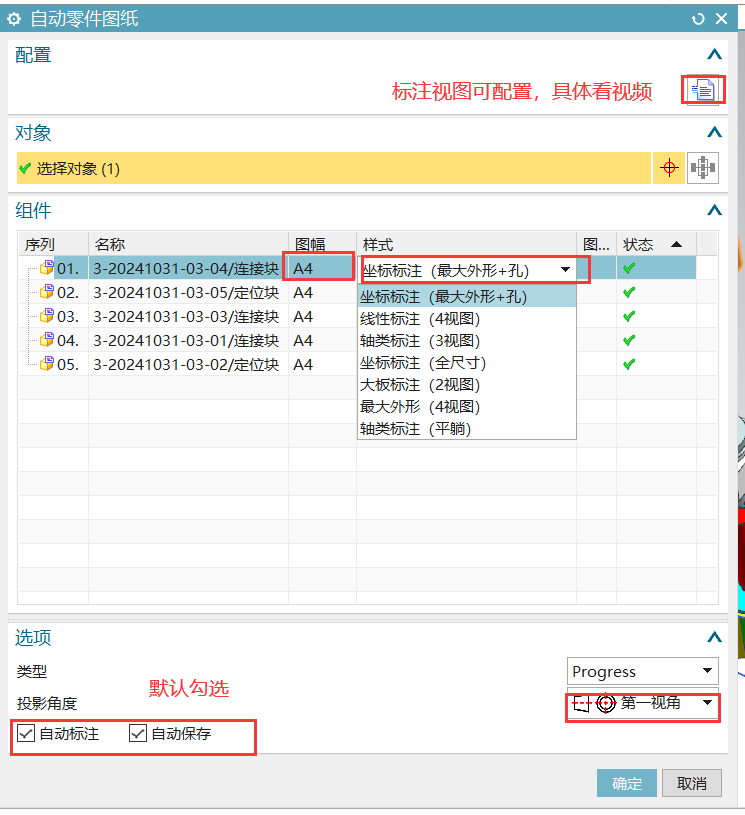Click the select-all components icon beside the crosshair
The image size is (745, 815).
tap(703, 168)
